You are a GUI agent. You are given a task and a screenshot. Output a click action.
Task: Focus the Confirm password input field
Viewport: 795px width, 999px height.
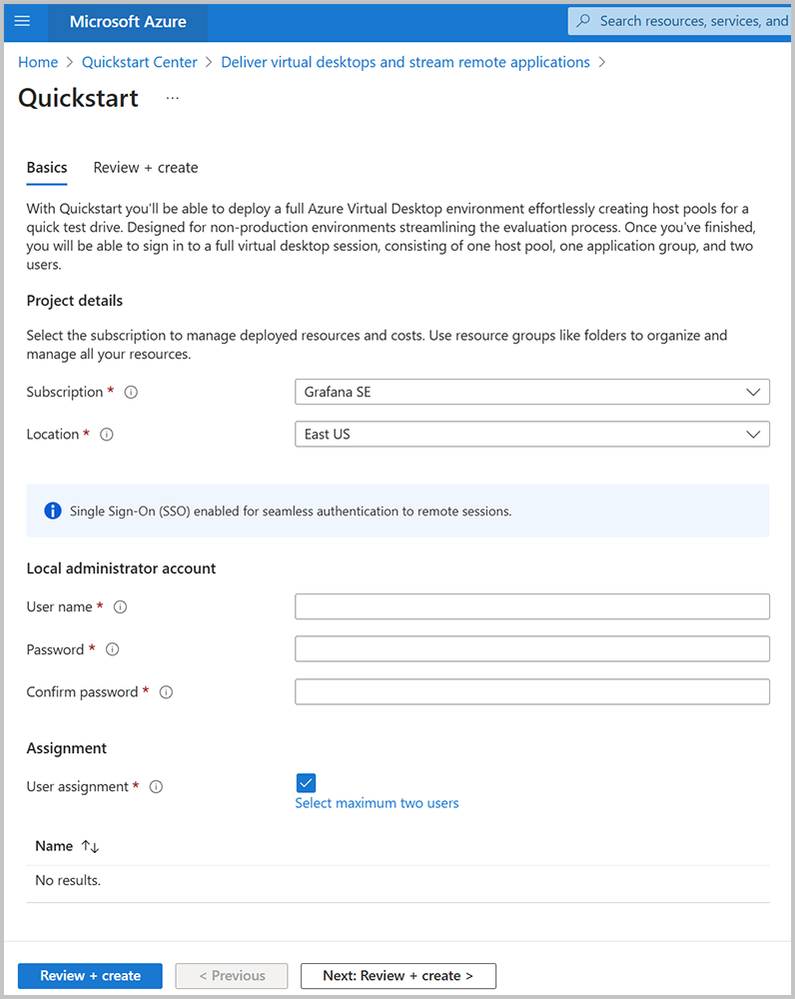click(532, 691)
